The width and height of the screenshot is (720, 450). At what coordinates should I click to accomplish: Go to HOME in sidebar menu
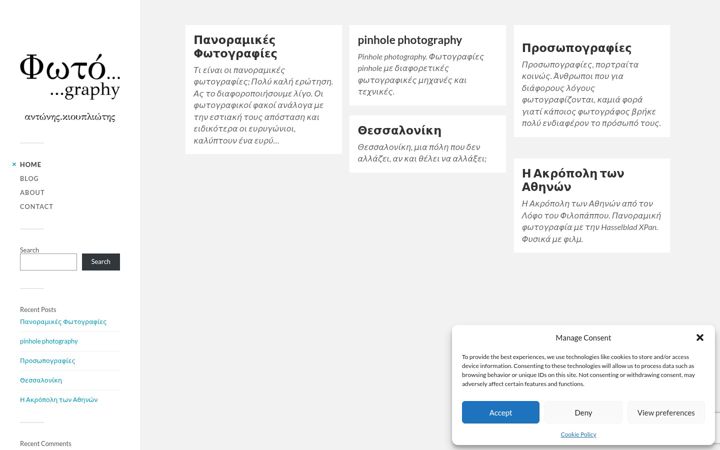point(30,164)
